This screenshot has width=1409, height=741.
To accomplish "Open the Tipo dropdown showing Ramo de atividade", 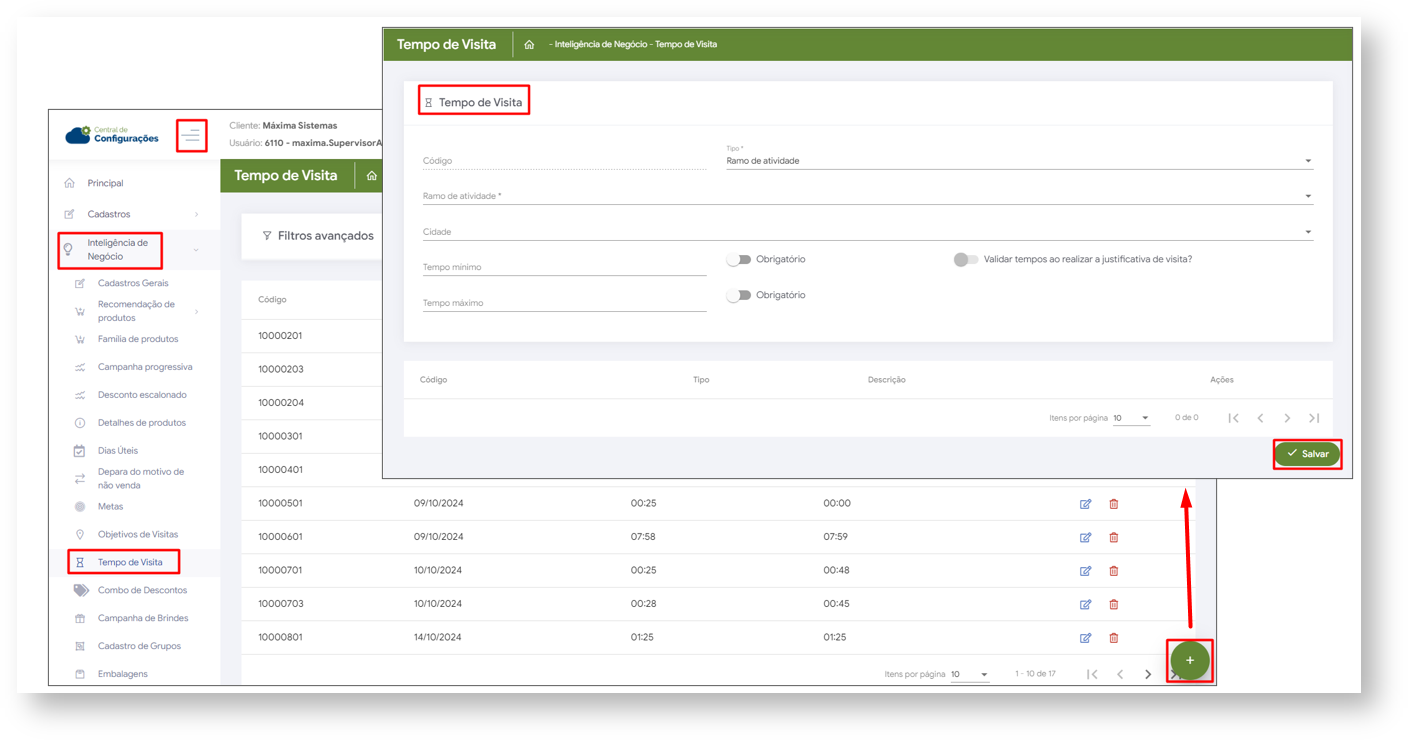I will (1019, 160).
